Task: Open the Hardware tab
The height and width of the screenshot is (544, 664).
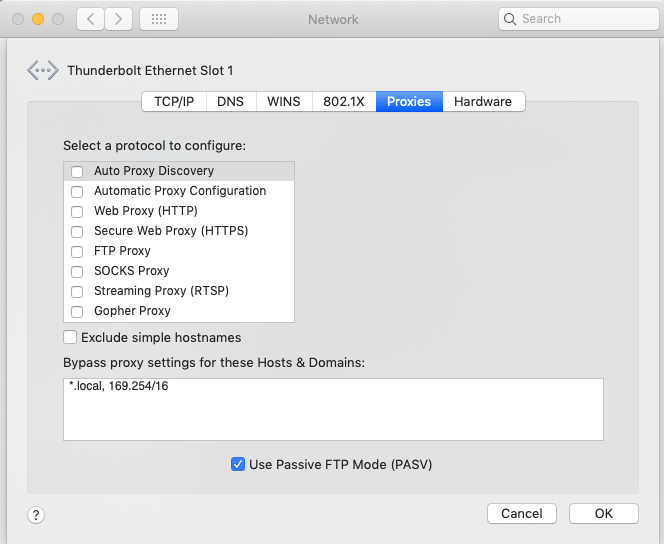Action: click(482, 101)
